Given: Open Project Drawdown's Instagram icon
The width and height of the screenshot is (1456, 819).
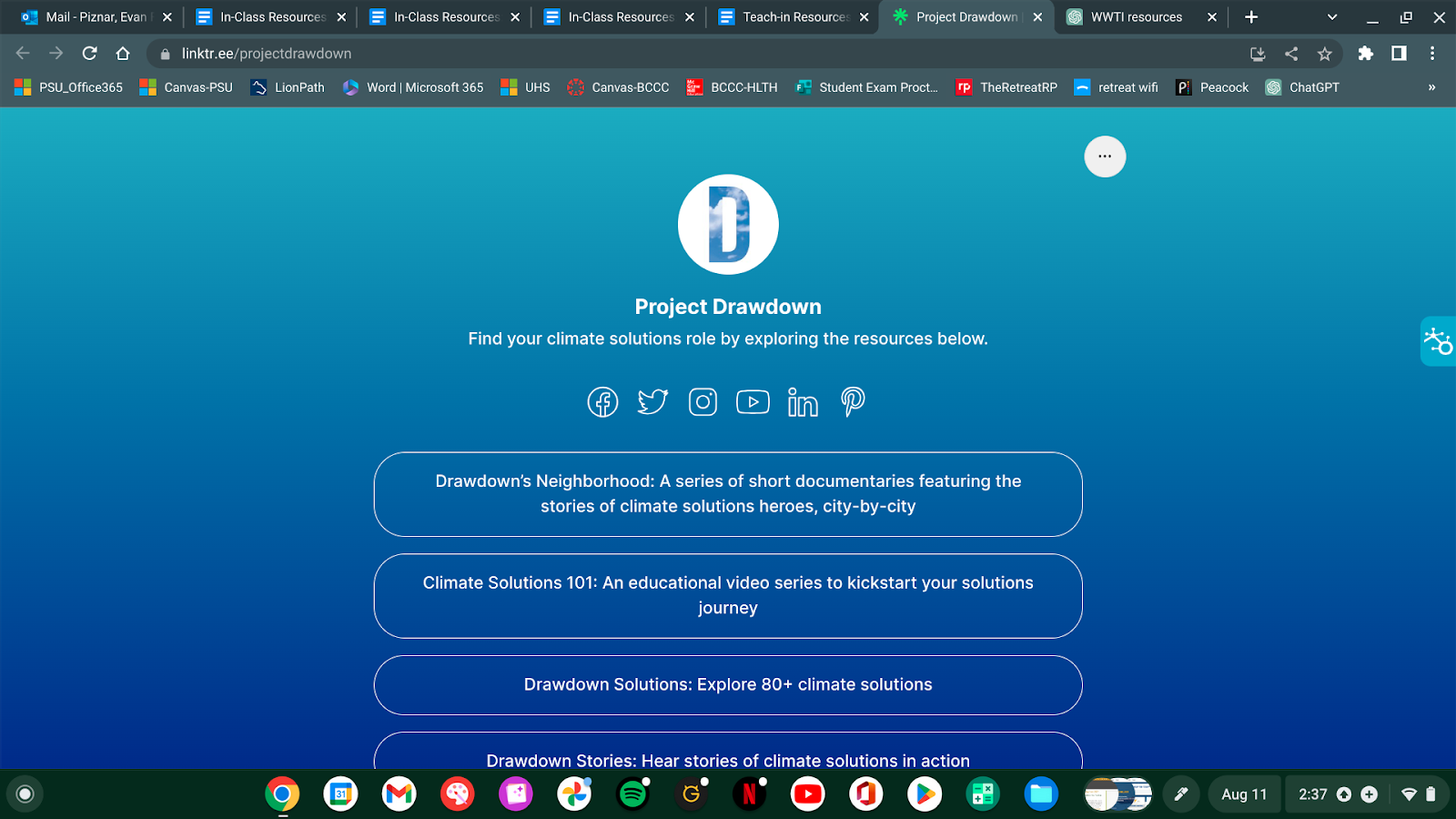Looking at the screenshot, I should click(x=703, y=401).
